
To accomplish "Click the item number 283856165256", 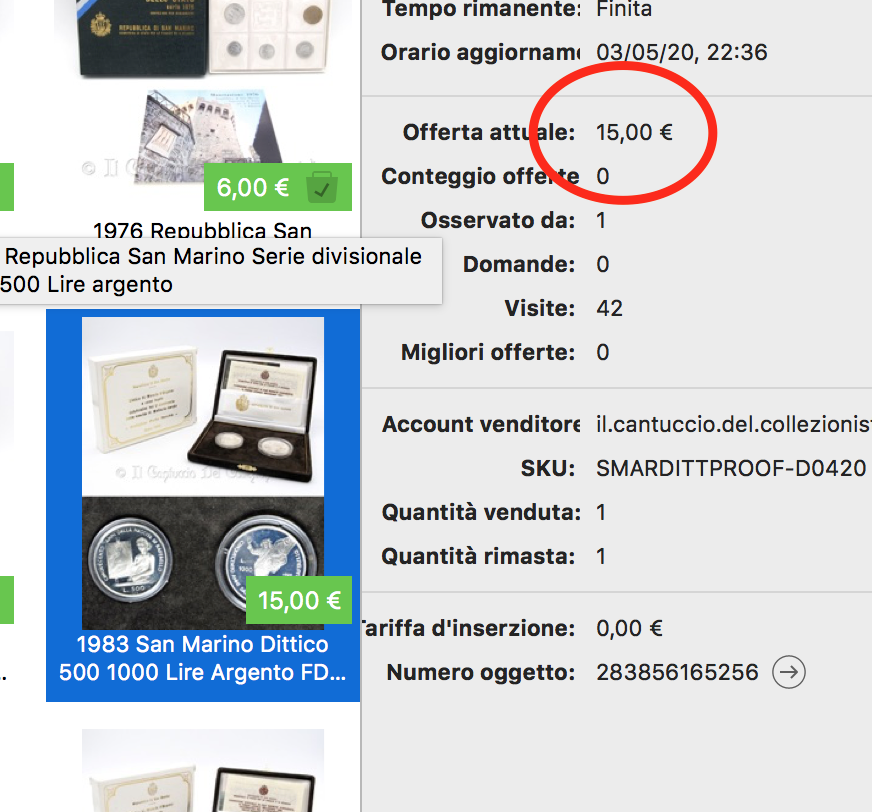I will point(677,672).
